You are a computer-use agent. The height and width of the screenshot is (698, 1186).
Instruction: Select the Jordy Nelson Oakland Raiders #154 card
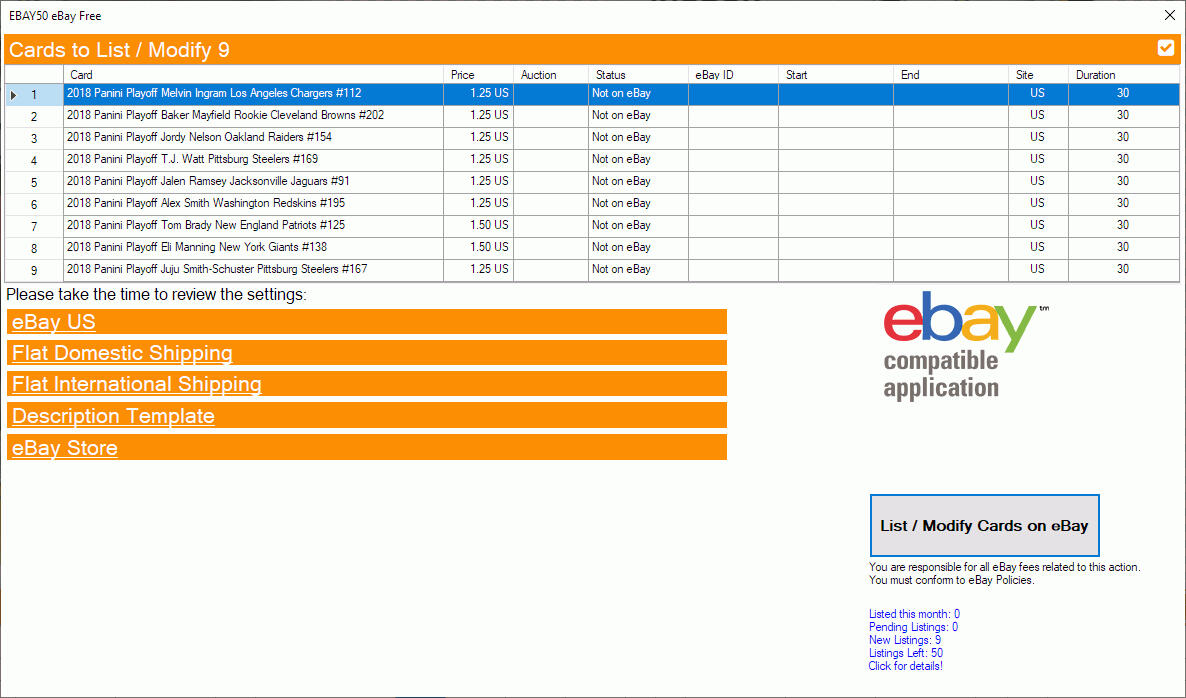(253, 138)
